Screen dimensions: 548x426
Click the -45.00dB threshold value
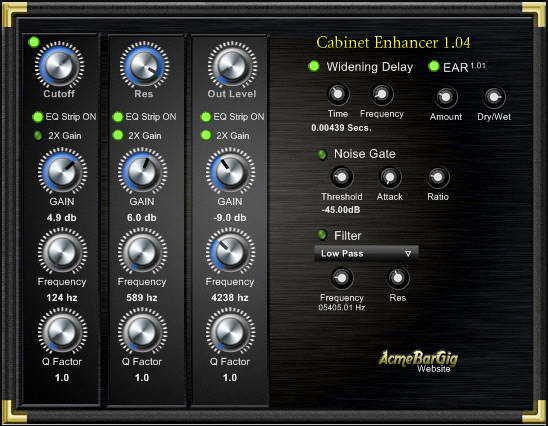pos(341,210)
